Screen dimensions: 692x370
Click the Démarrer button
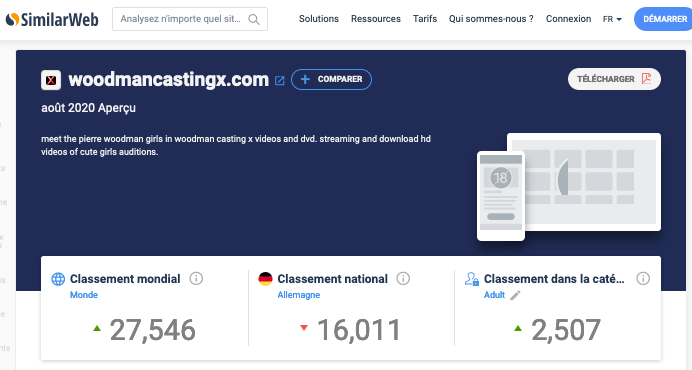point(663,19)
